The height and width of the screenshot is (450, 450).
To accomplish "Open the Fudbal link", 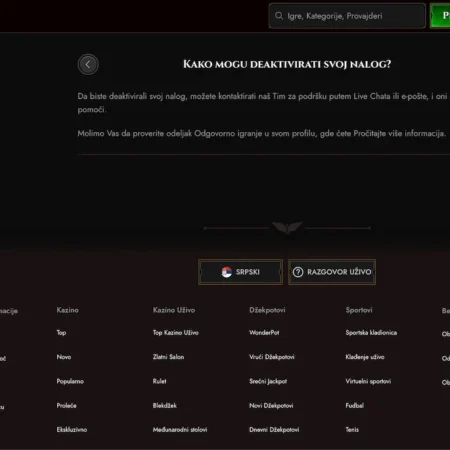I will (x=354, y=406).
